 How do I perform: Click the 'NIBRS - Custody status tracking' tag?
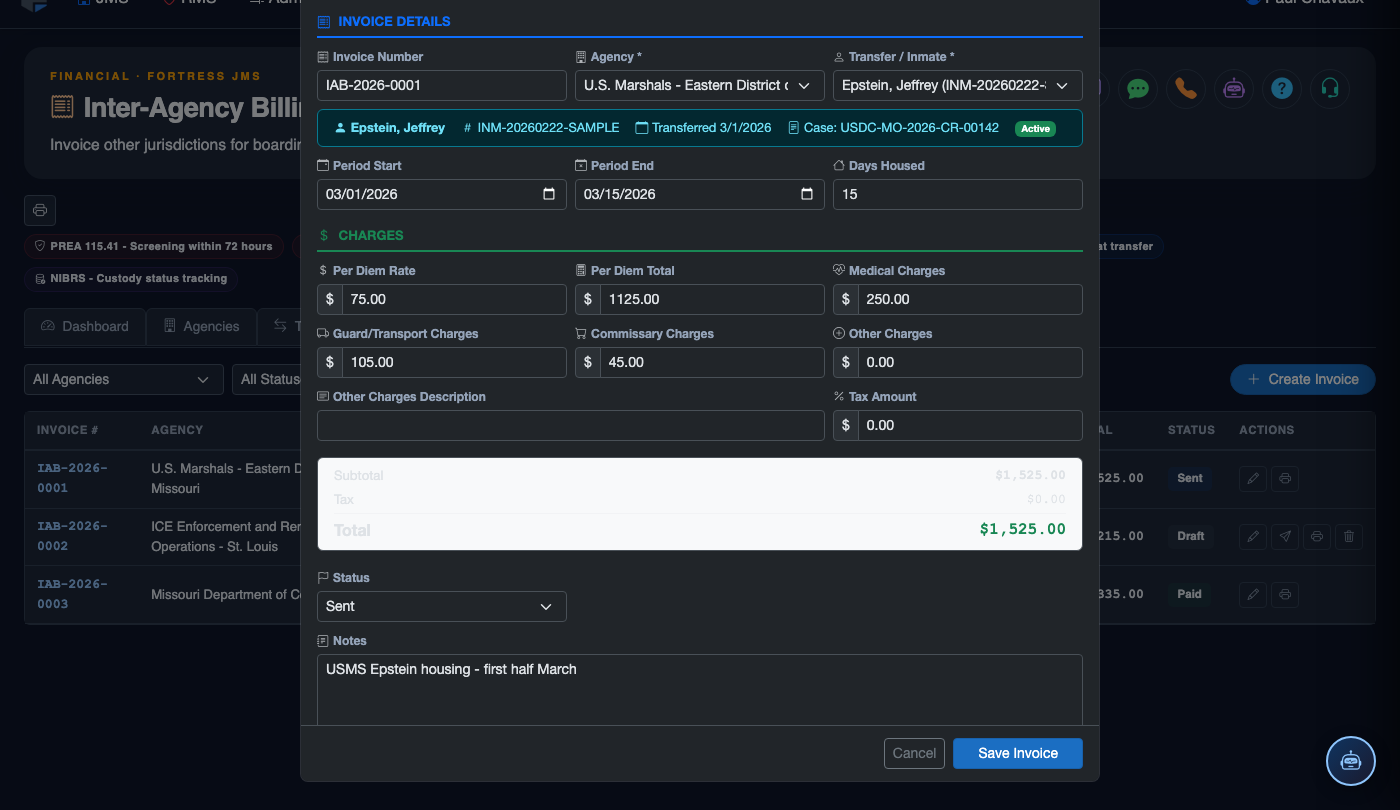pyautogui.click(x=130, y=278)
